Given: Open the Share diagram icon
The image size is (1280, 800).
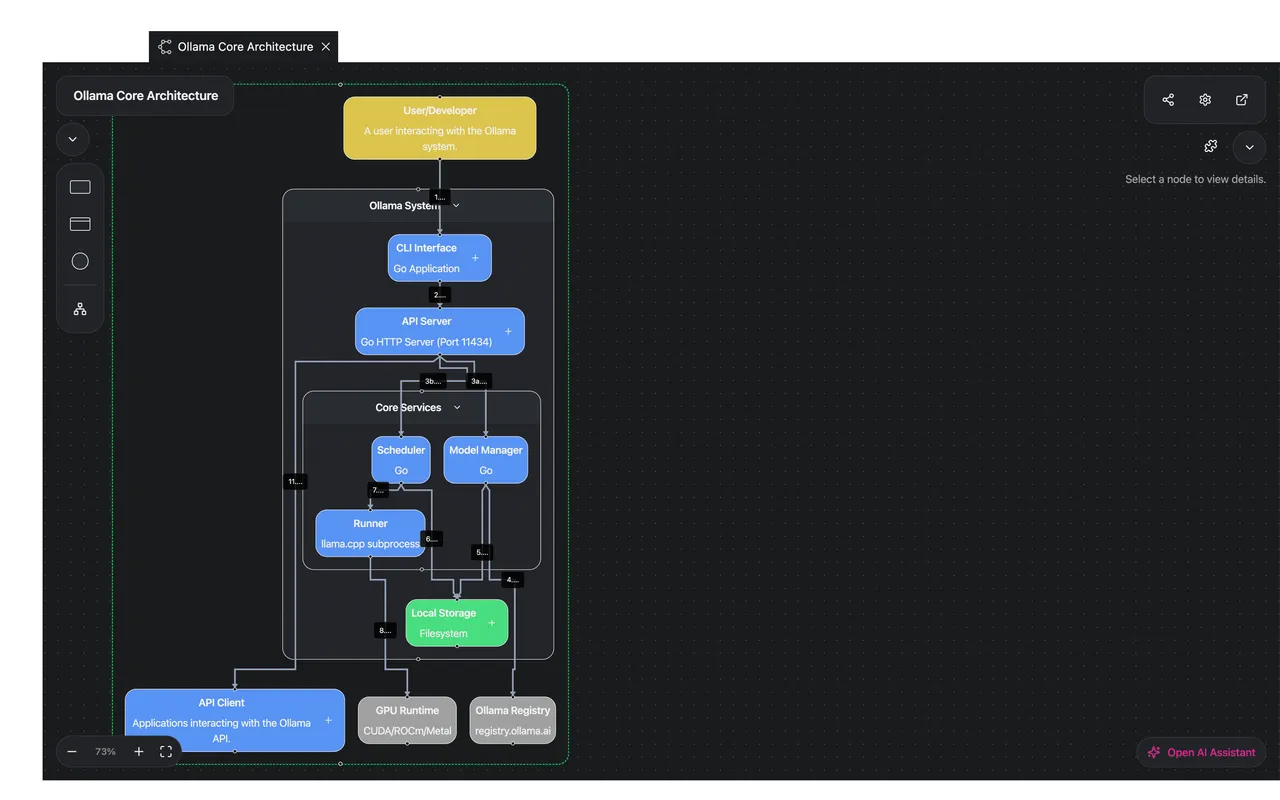Looking at the screenshot, I should [x=1168, y=100].
